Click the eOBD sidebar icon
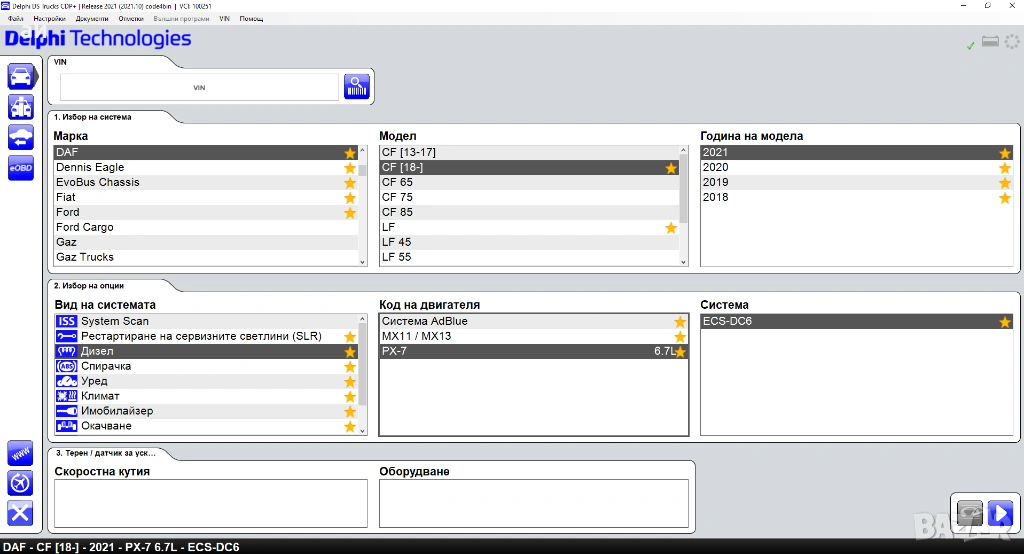 coord(20,169)
